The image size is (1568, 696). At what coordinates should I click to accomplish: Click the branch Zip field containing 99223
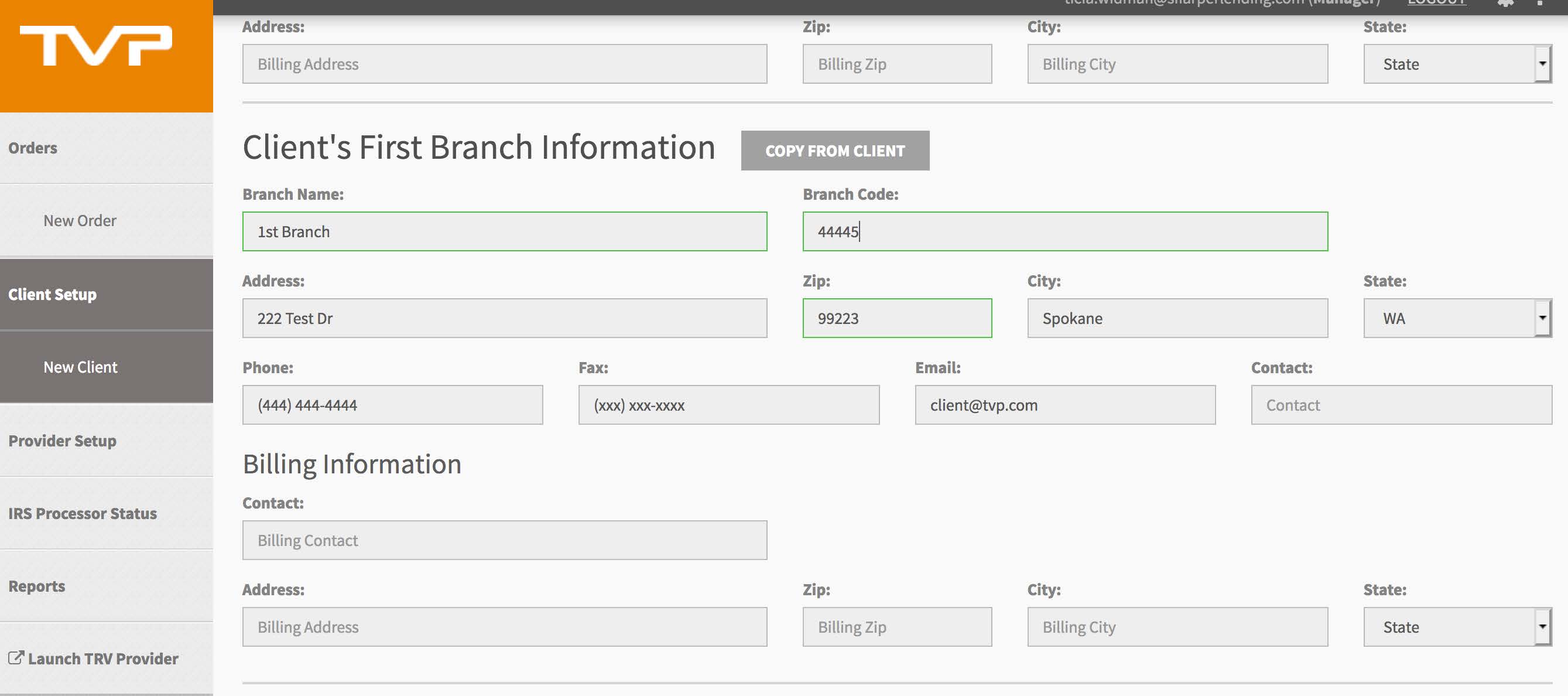[x=896, y=319]
